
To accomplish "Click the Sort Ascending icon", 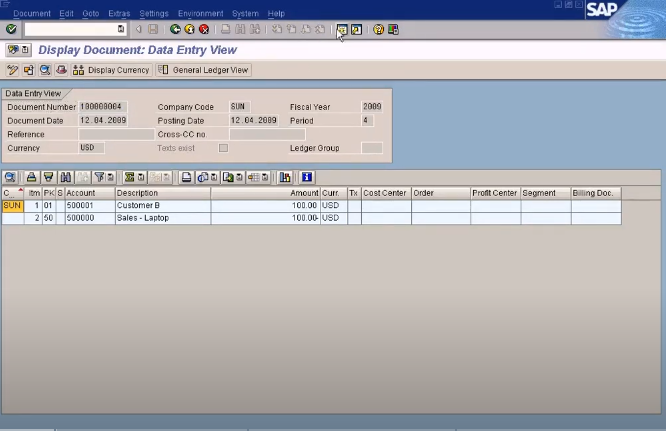I will pos(31,177).
